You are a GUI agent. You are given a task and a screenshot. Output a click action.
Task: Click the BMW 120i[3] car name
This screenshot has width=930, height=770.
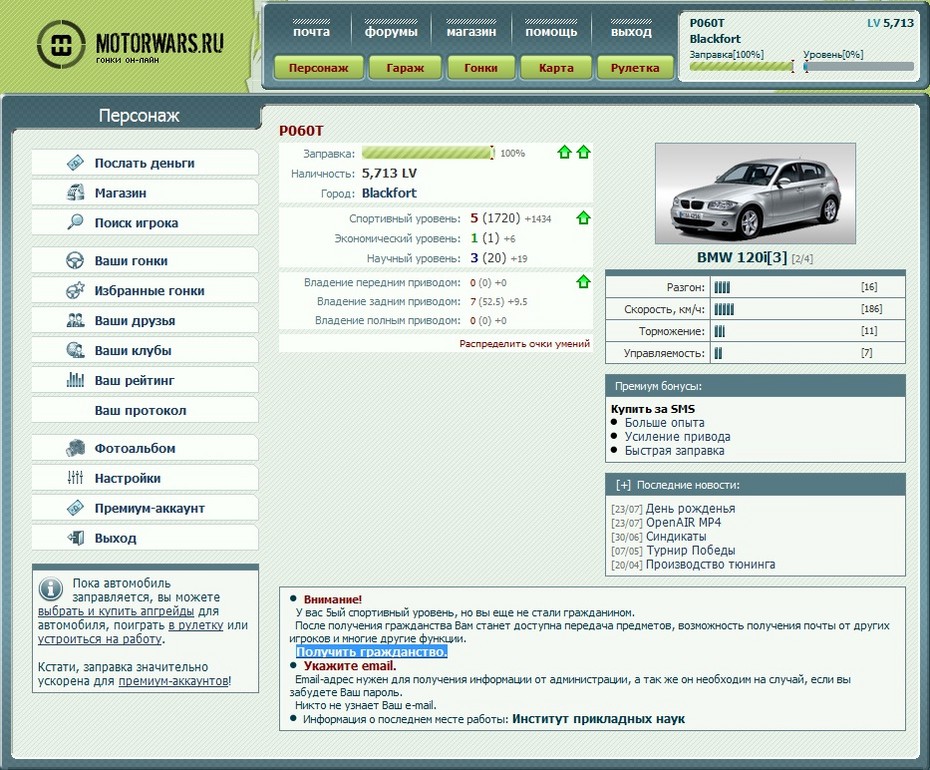tap(742, 257)
